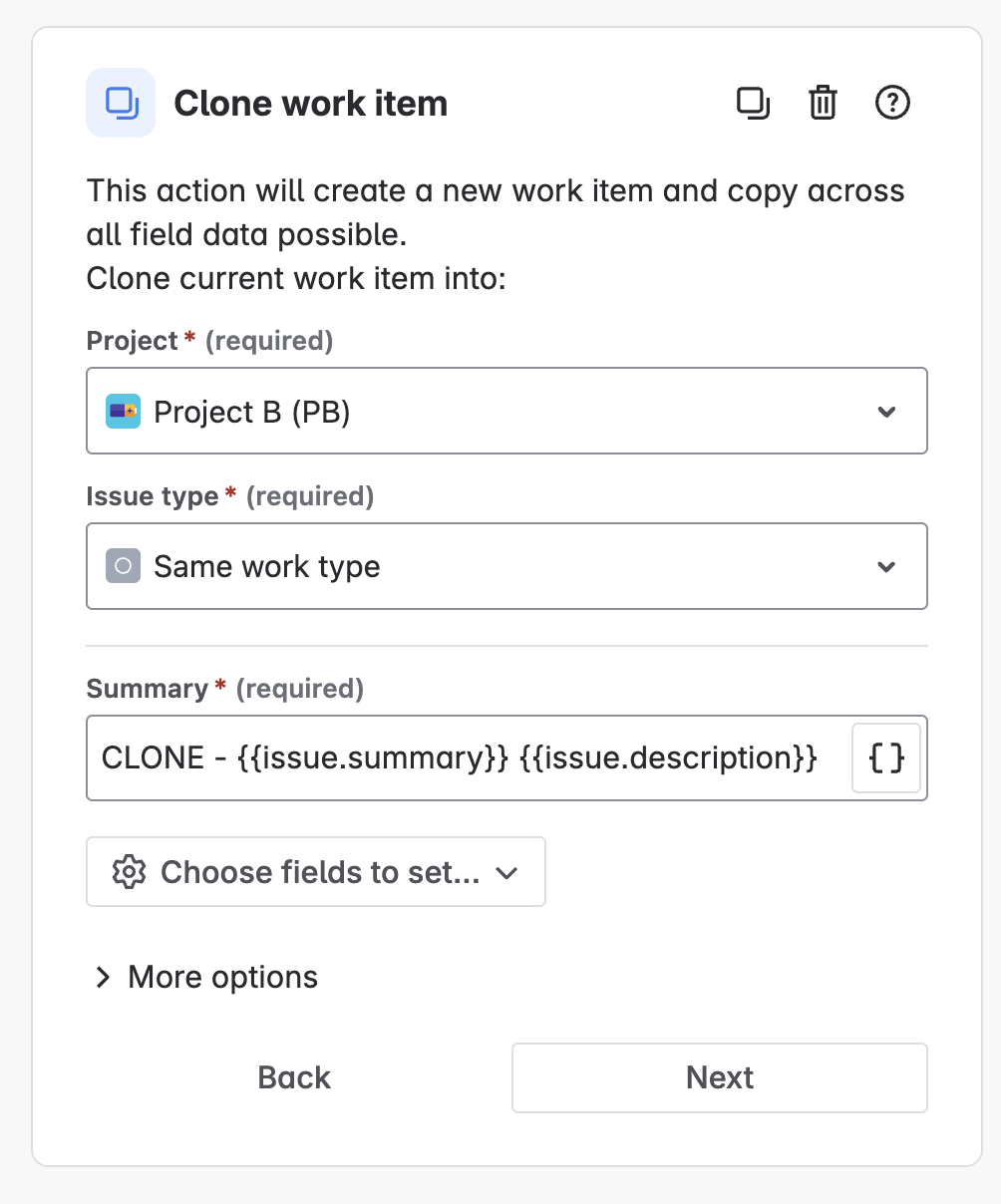1001x1204 pixels.
Task: Open the Project B (PB) dropdown
Action: pos(506,411)
